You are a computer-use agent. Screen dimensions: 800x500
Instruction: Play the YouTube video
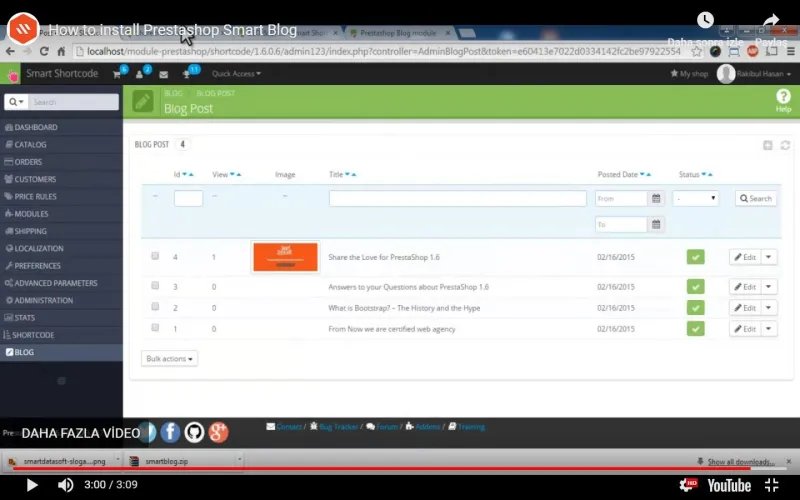pyautogui.click(x=32, y=485)
